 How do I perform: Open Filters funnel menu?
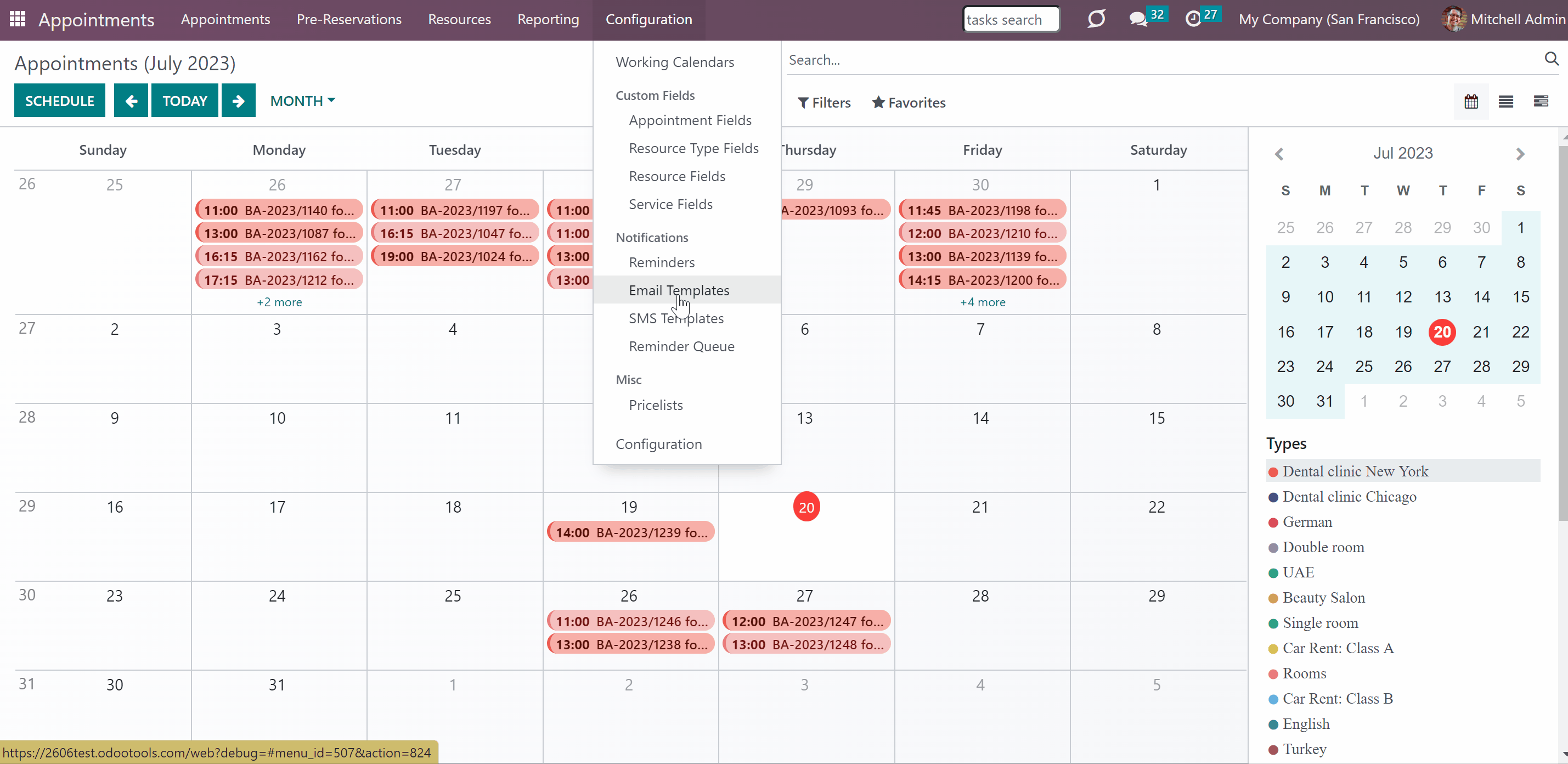(824, 102)
